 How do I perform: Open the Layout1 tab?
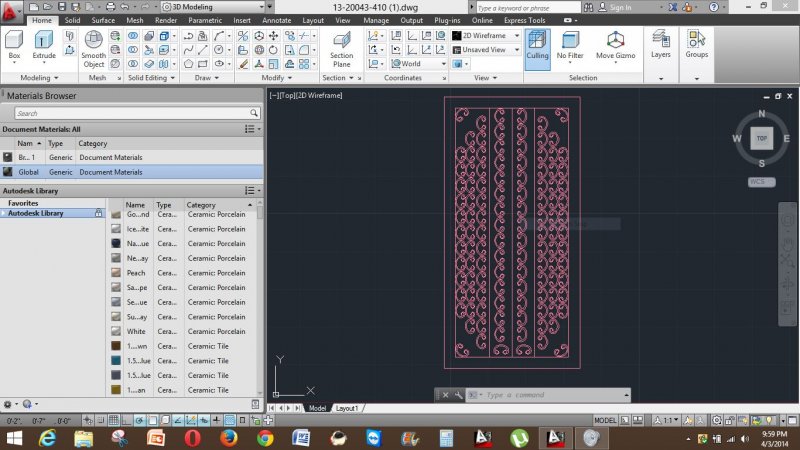pyautogui.click(x=346, y=408)
